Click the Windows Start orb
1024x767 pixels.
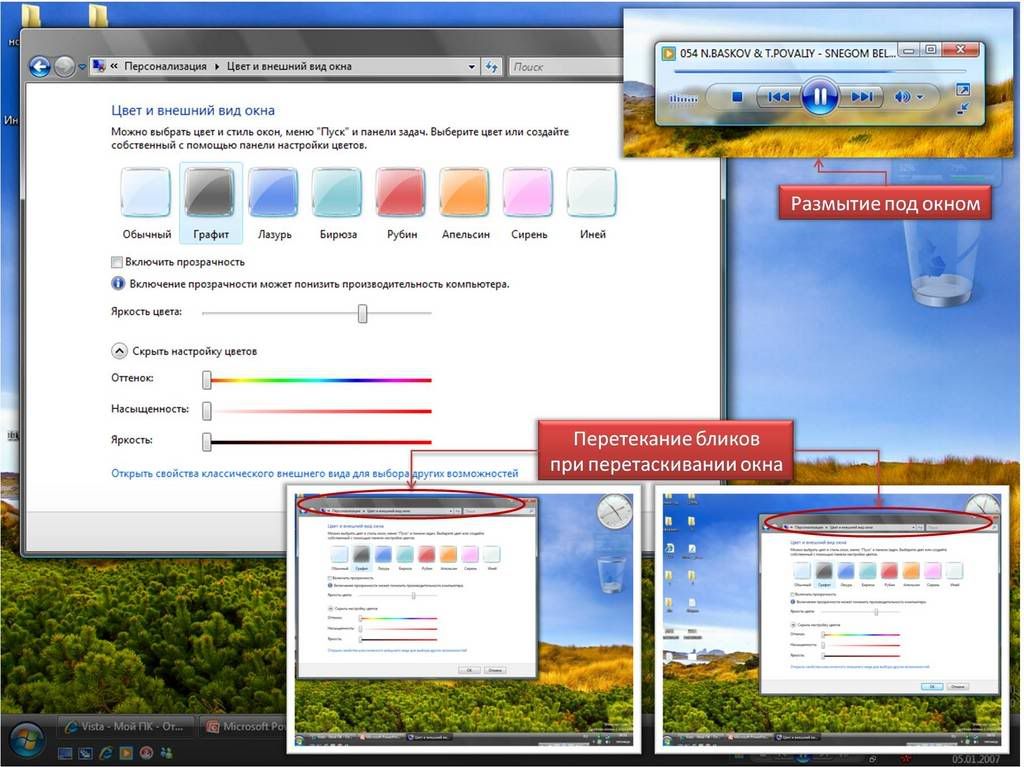pyautogui.click(x=27, y=741)
